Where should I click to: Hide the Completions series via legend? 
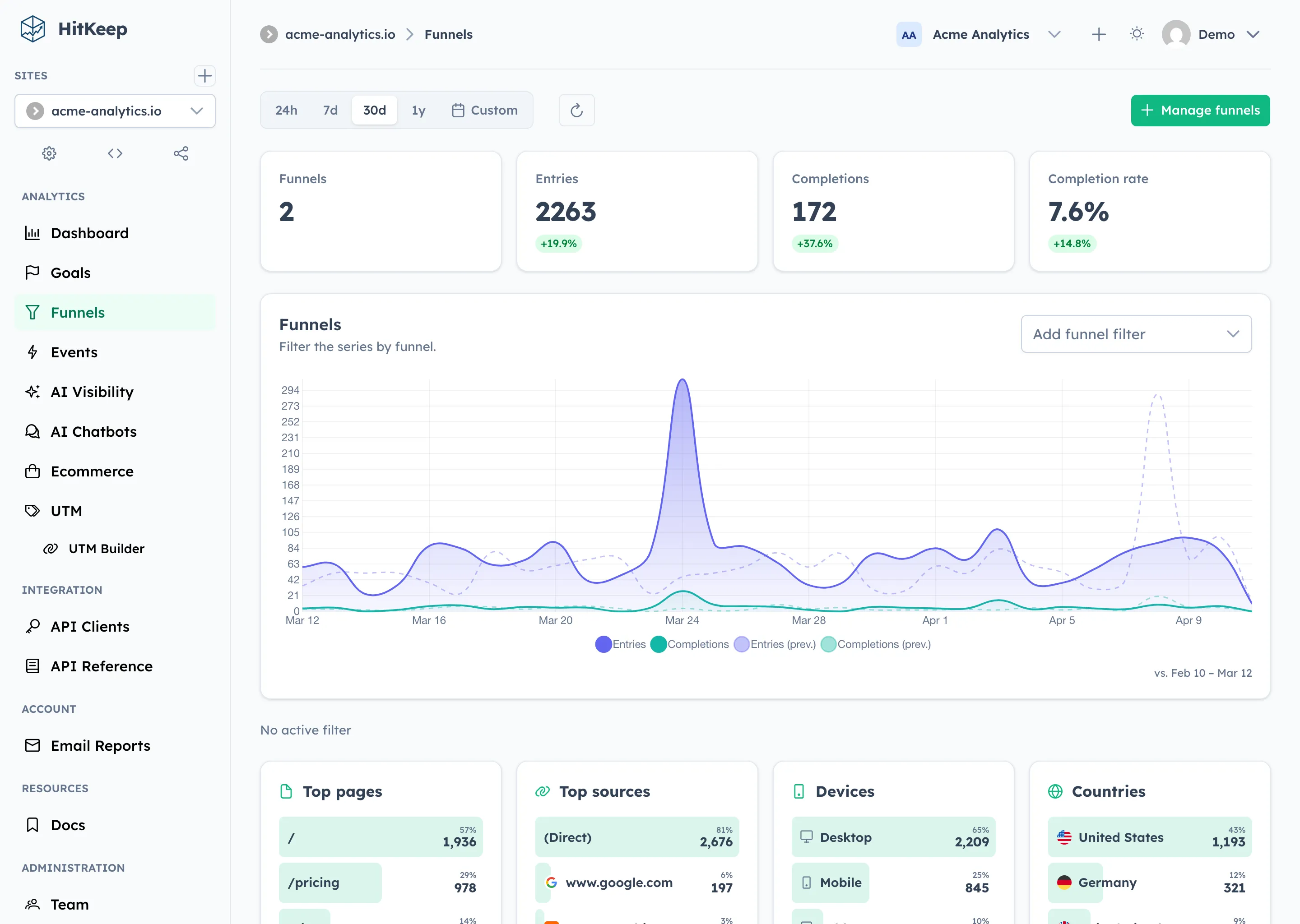(690, 644)
